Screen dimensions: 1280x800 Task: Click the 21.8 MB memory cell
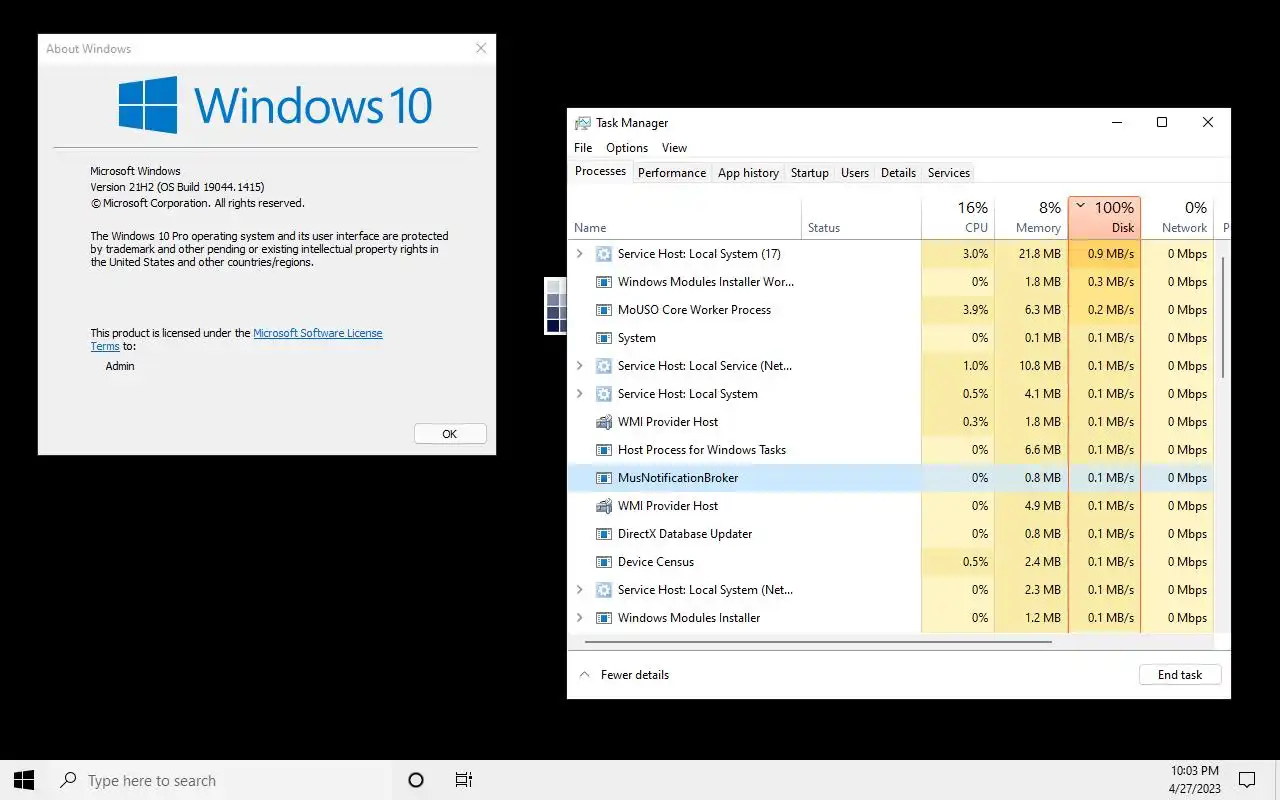tap(1031, 254)
